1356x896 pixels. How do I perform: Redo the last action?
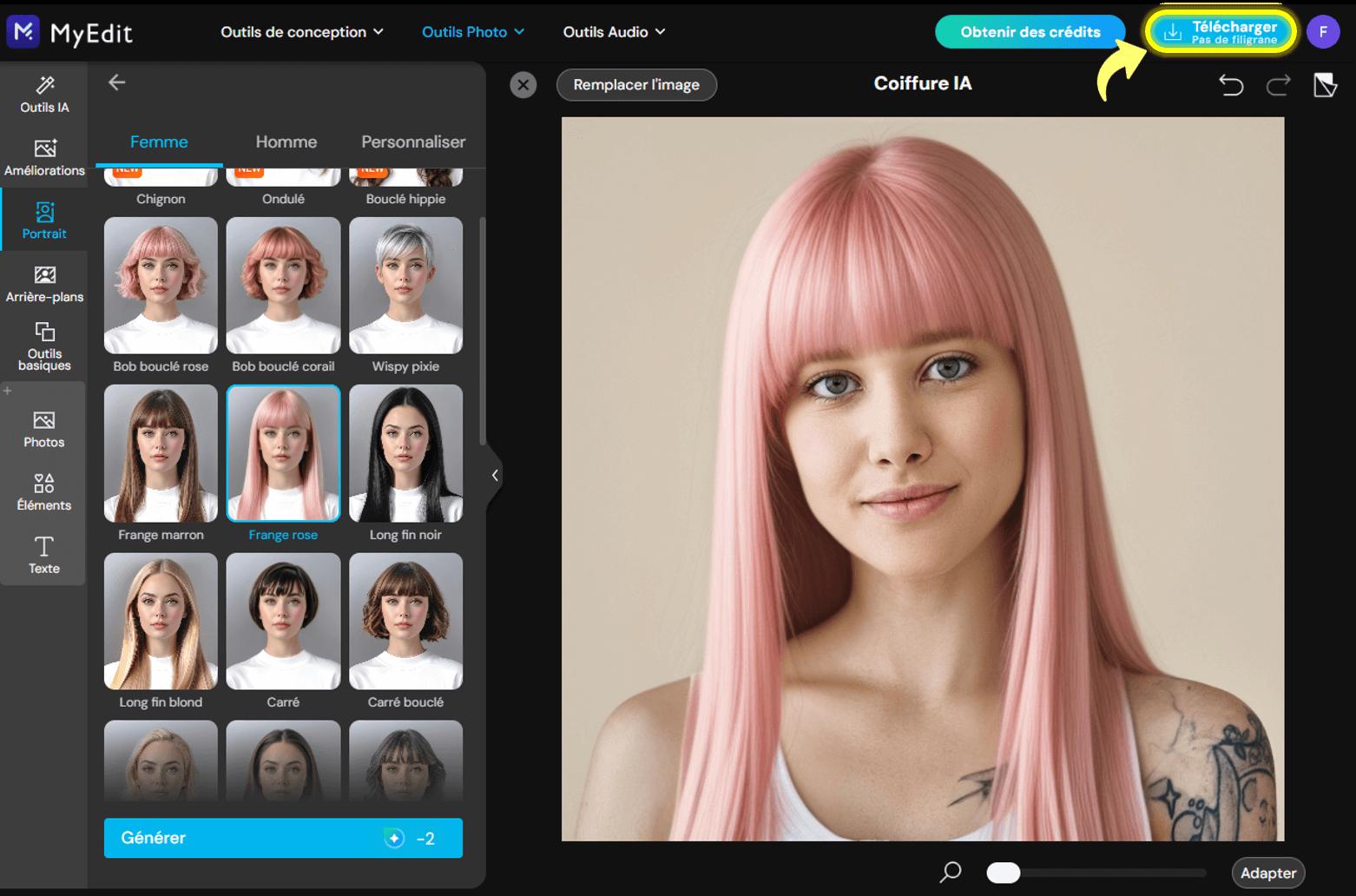coord(1278,85)
